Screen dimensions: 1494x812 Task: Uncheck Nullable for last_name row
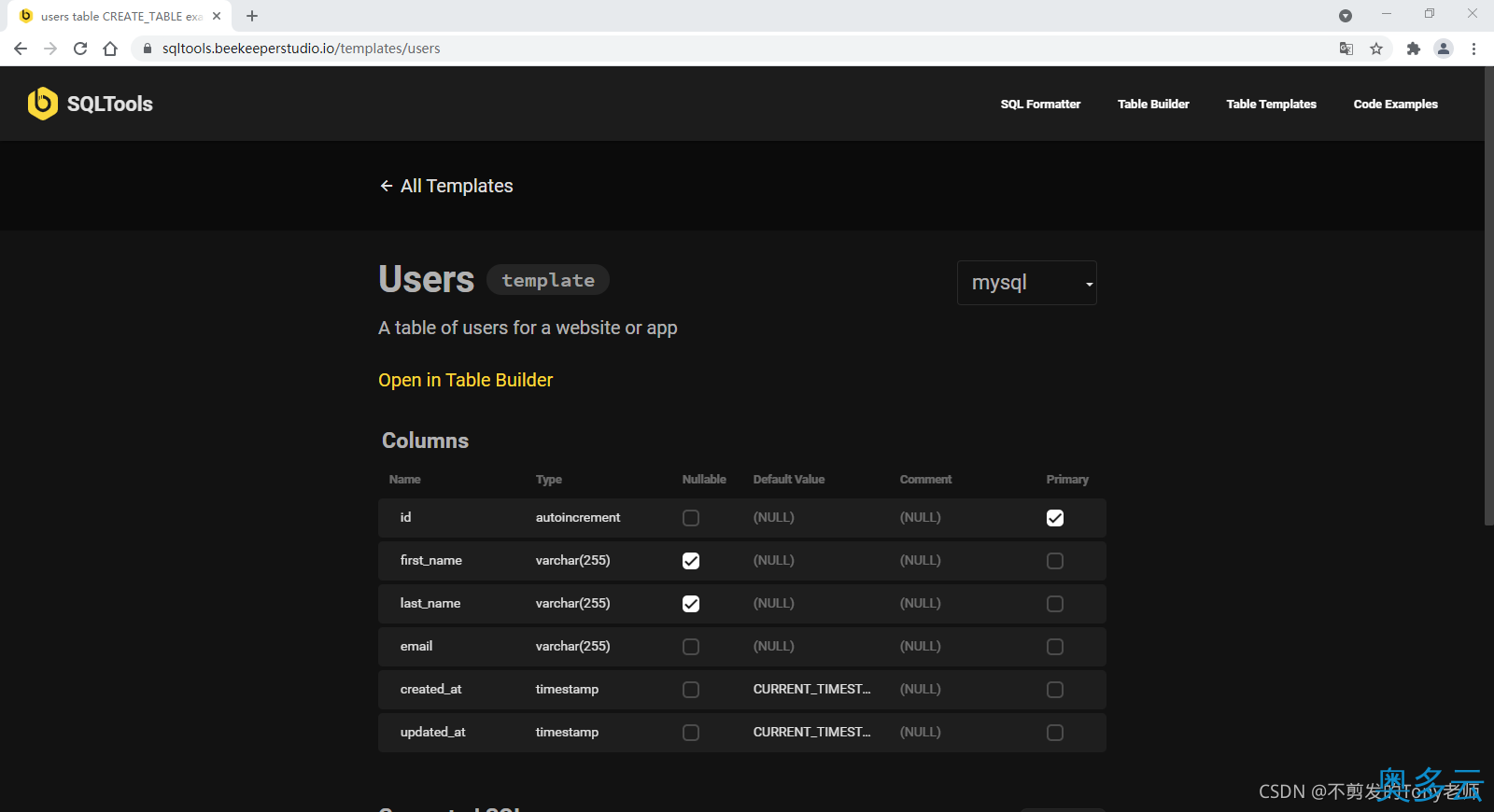point(691,604)
